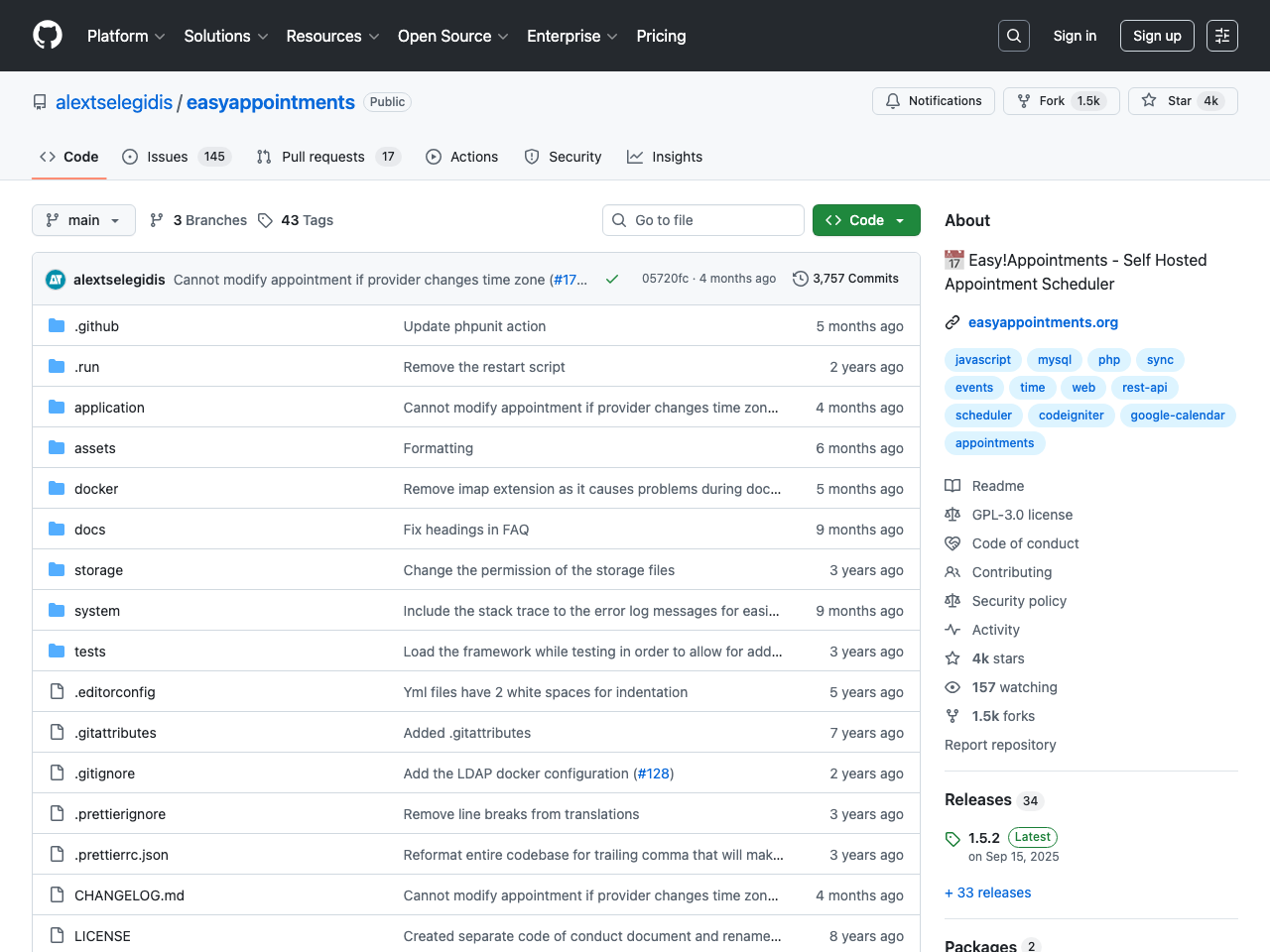Open commit history via the clock icon
The width and height of the screenshot is (1270, 952).
coord(800,279)
